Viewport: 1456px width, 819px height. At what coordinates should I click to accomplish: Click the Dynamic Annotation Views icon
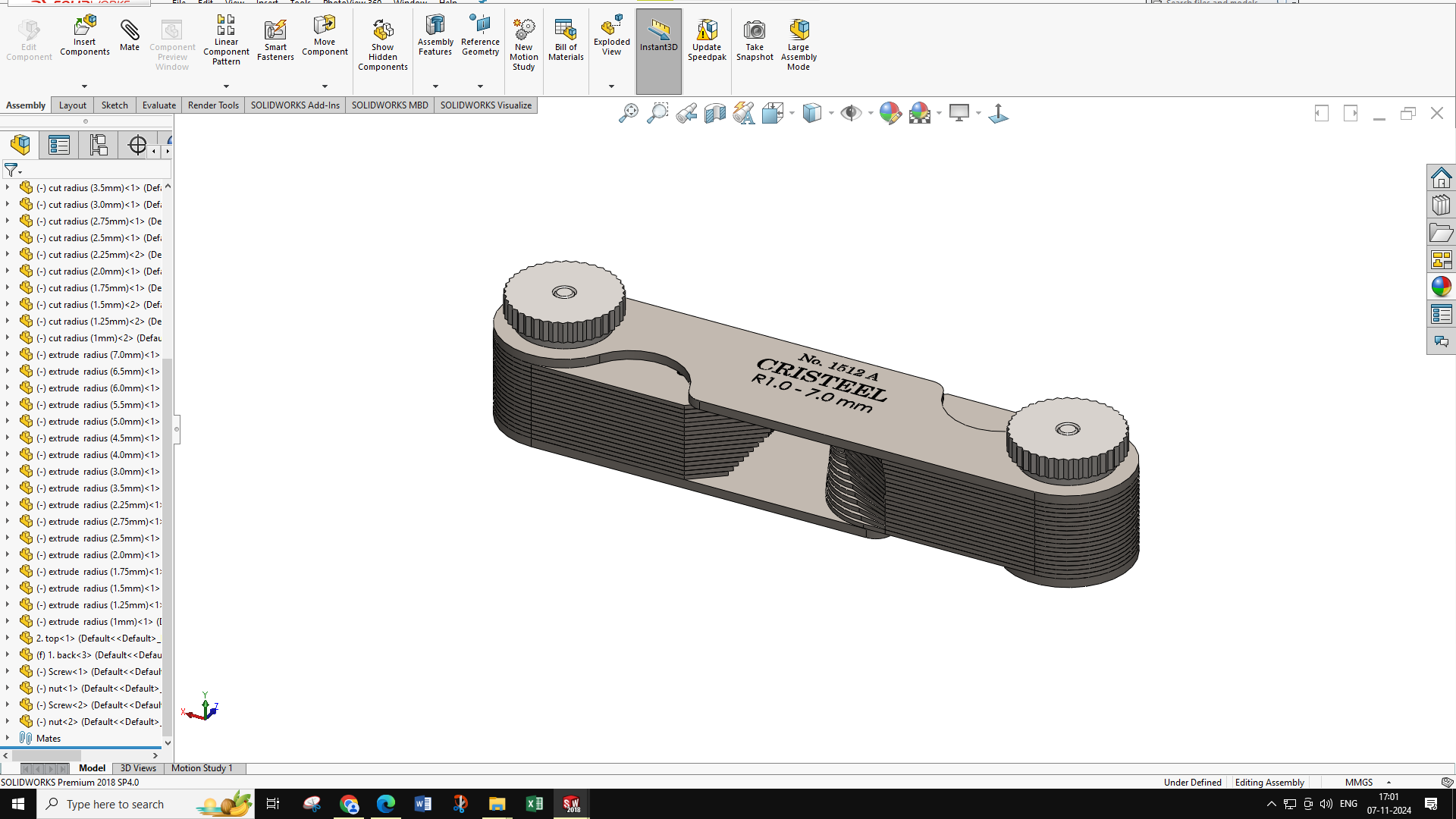pos(744,114)
